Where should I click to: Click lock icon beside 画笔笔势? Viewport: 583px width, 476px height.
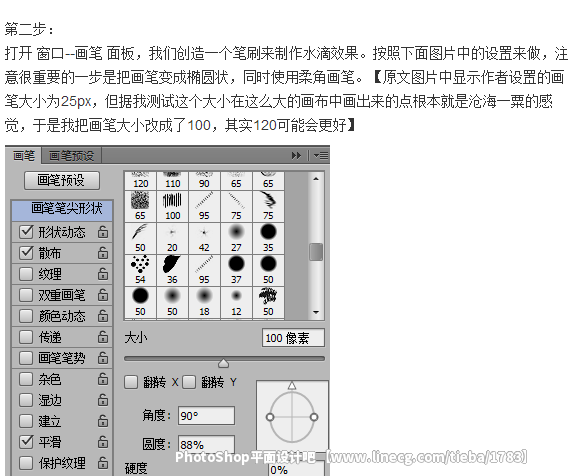coord(103,358)
